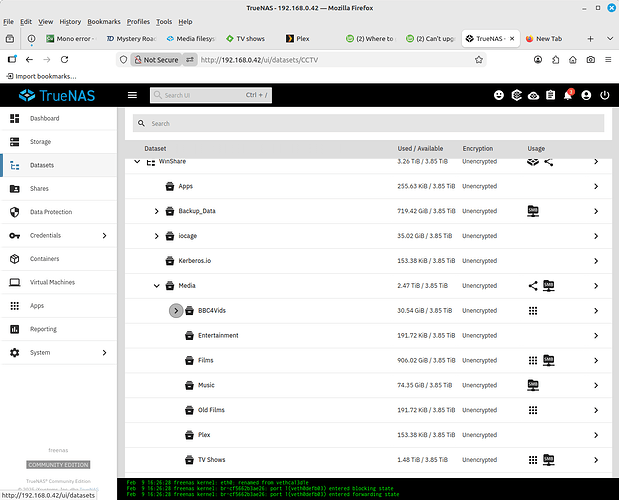Click the apps grid icon on BBC4Vids row
The width and height of the screenshot is (619, 500).
coord(533,311)
